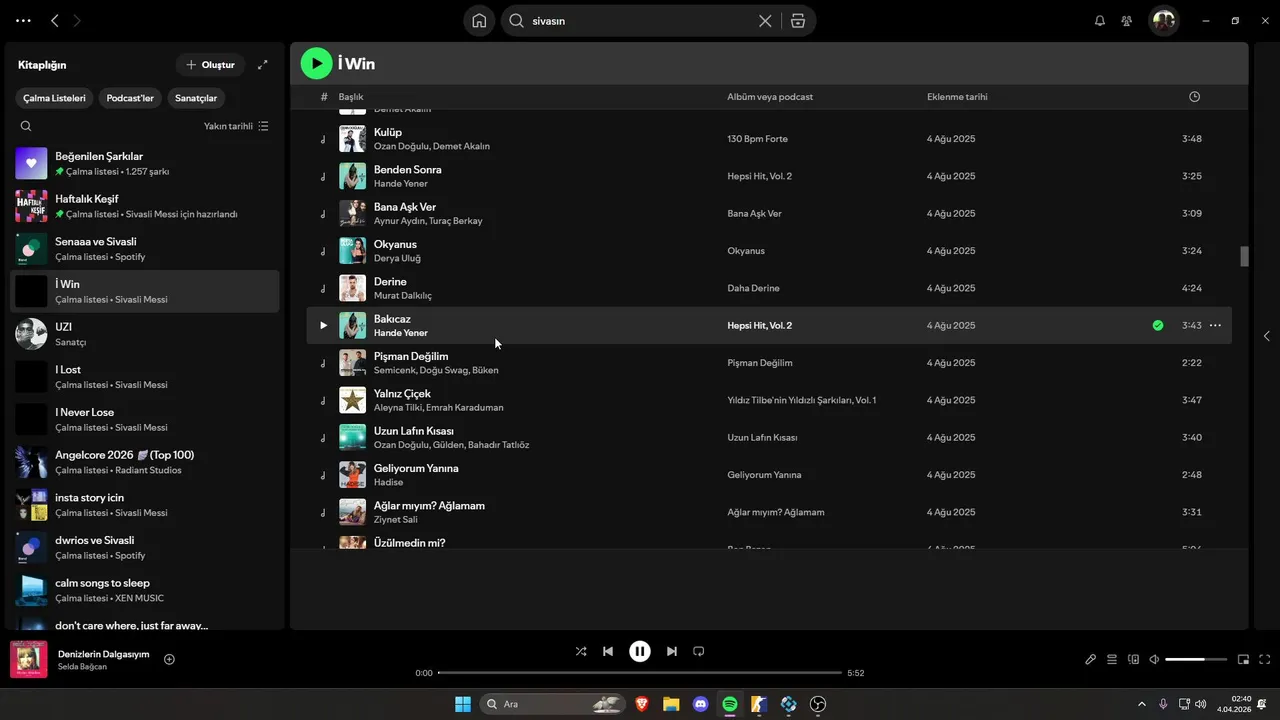Open OBS Studio from the taskbar
The image size is (1280, 720).
[x=818, y=704]
